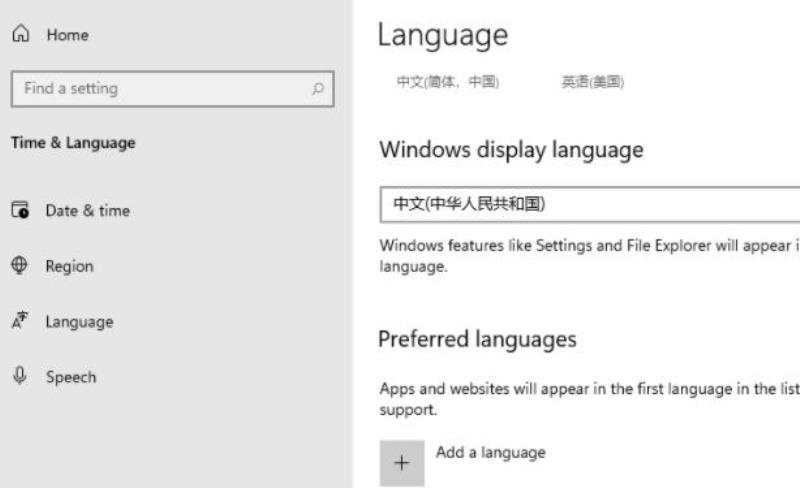Click the Time & Language heading
Viewport: 800px width, 488px height.
(73, 142)
